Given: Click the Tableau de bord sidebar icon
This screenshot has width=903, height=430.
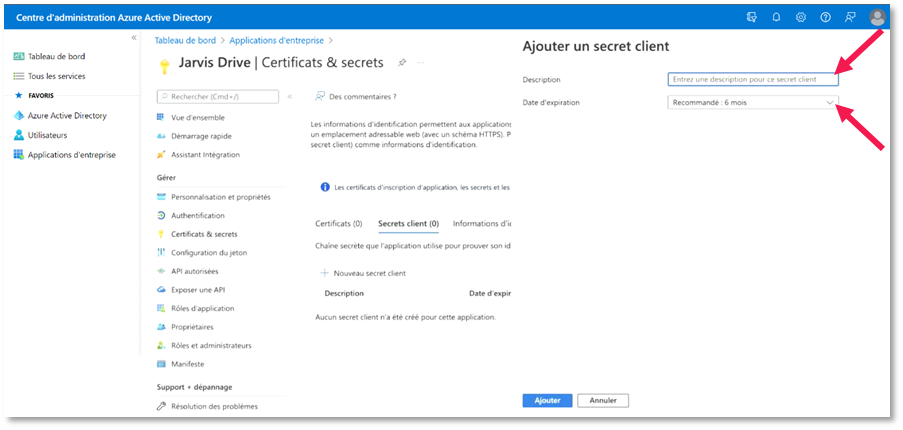Looking at the screenshot, I should pyautogui.click(x=18, y=56).
